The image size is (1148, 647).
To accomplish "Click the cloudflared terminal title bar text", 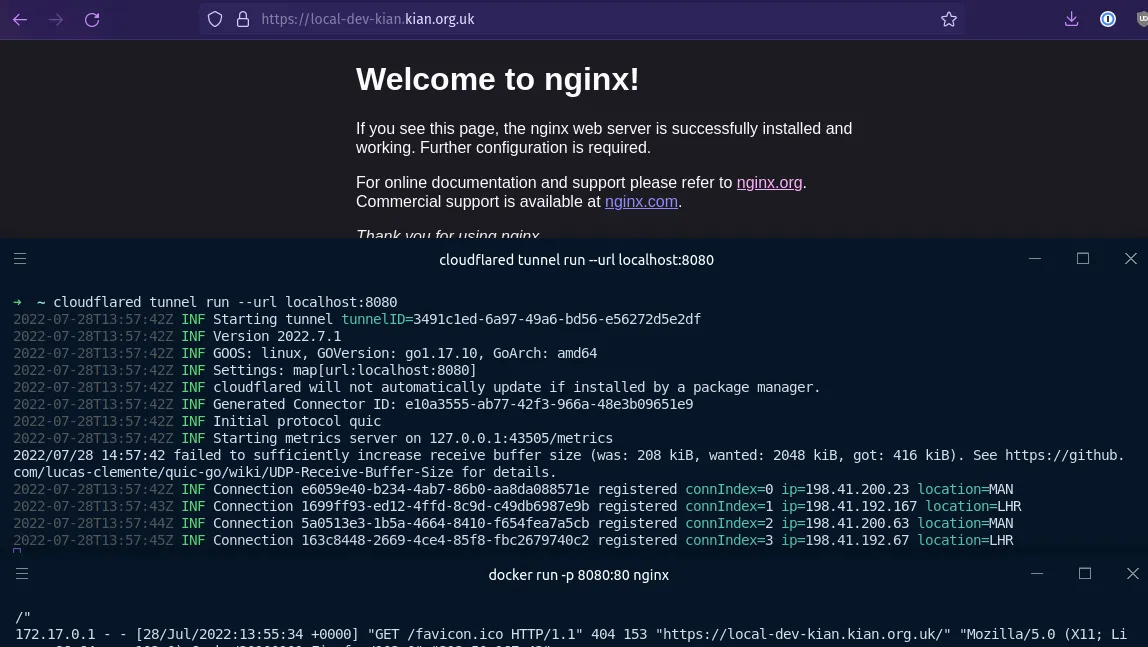I will coord(576,260).
